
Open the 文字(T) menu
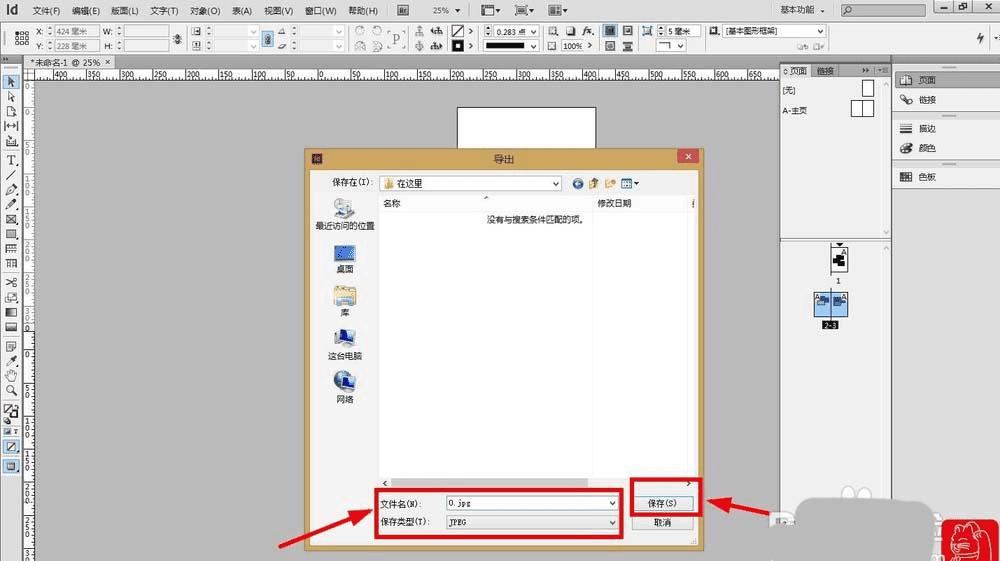coord(164,11)
